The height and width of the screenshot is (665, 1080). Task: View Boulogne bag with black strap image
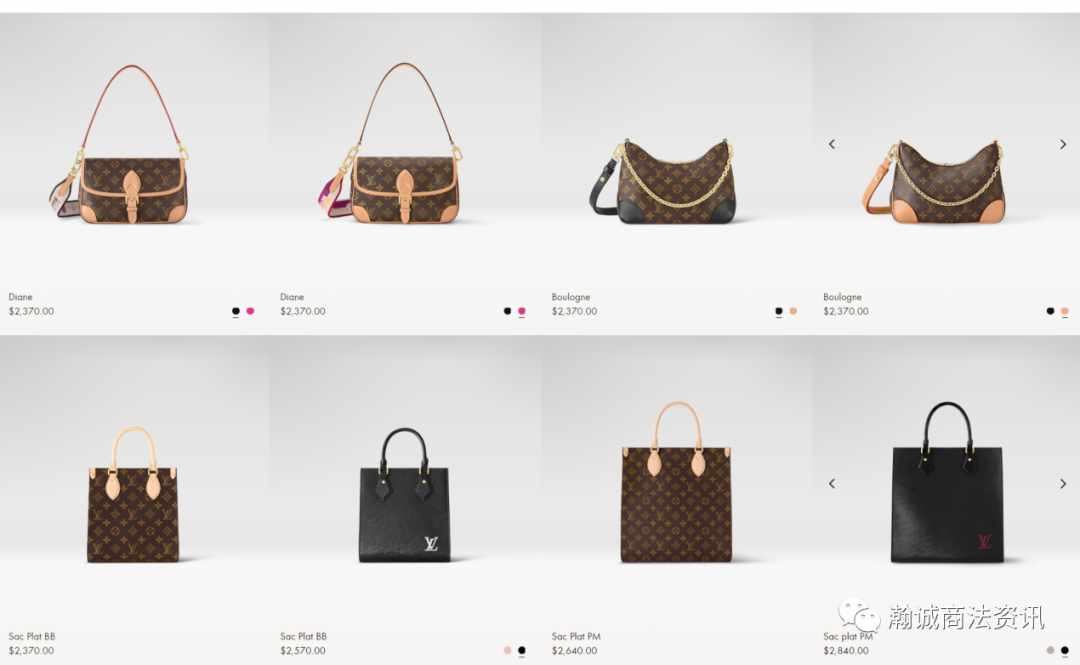pyautogui.click(x=663, y=182)
